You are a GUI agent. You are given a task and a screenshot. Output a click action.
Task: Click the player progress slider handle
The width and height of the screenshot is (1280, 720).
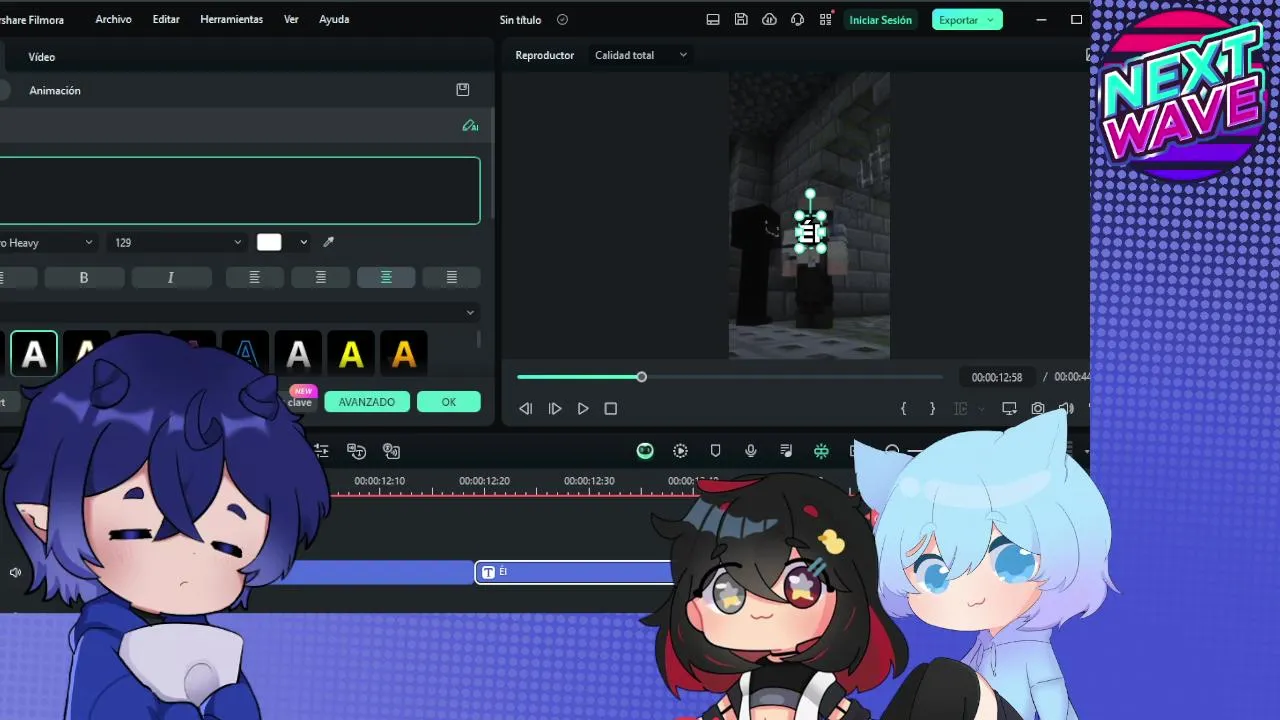point(641,377)
